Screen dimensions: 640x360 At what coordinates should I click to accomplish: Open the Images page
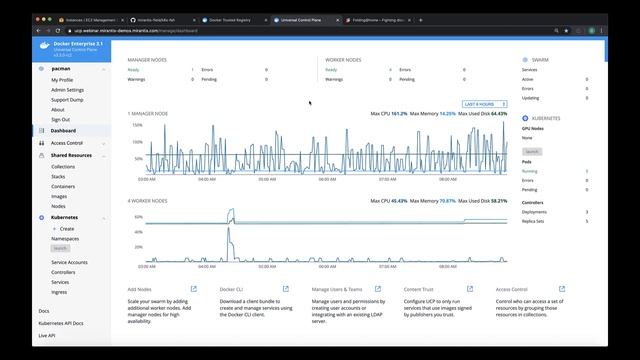[x=59, y=196]
